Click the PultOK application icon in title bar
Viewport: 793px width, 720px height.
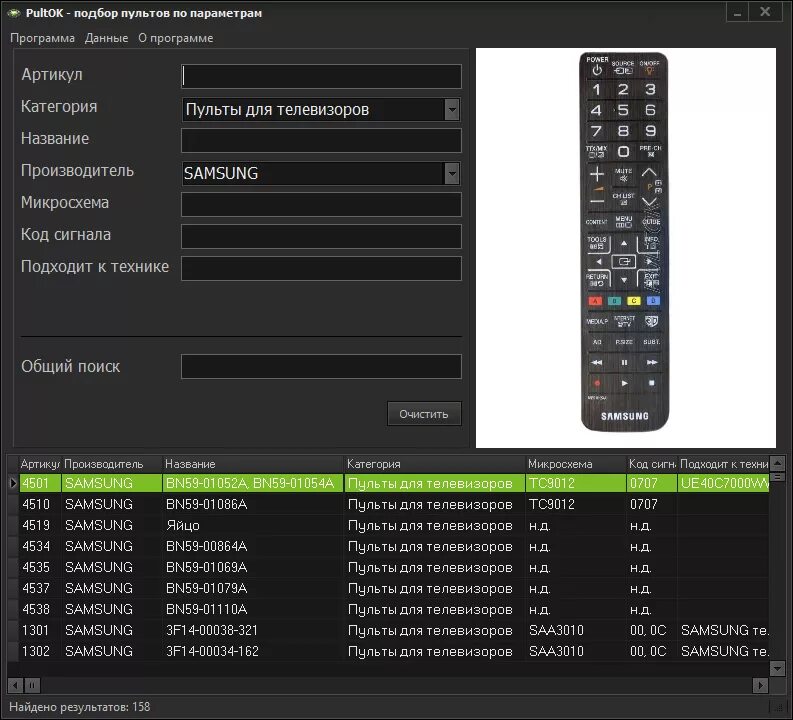point(14,13)
